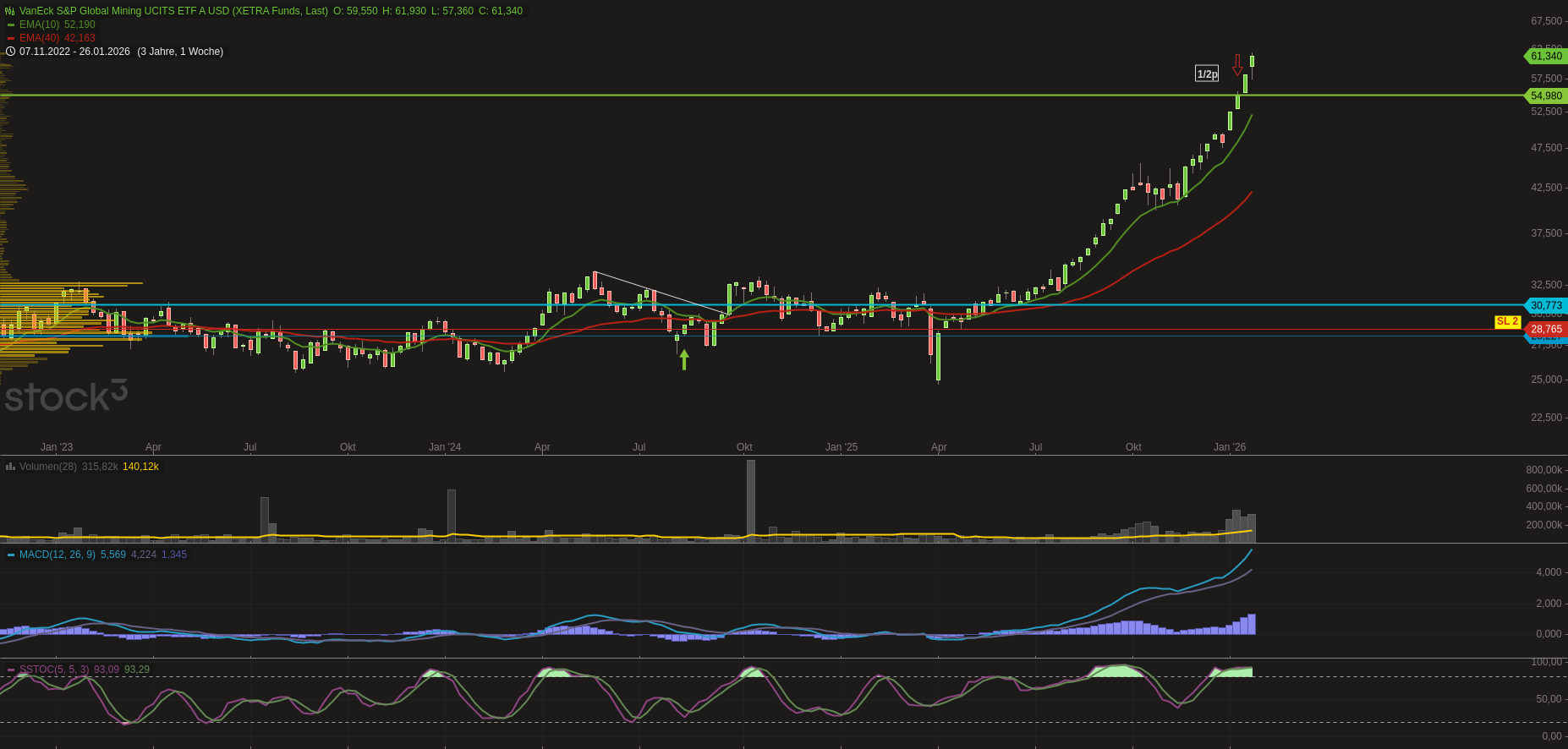Open the VanEck S&P Global Mining instrument title
1568x749 pixels.
173,11
